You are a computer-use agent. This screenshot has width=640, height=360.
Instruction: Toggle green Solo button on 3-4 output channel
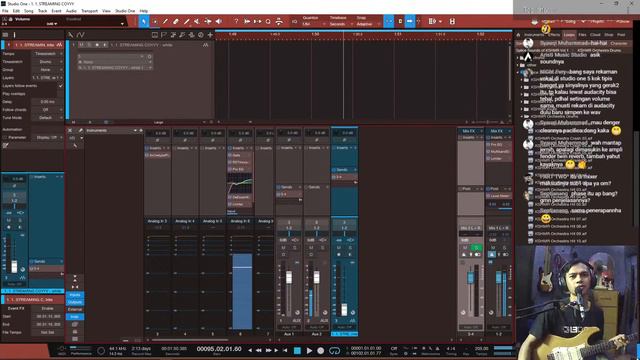476,248
